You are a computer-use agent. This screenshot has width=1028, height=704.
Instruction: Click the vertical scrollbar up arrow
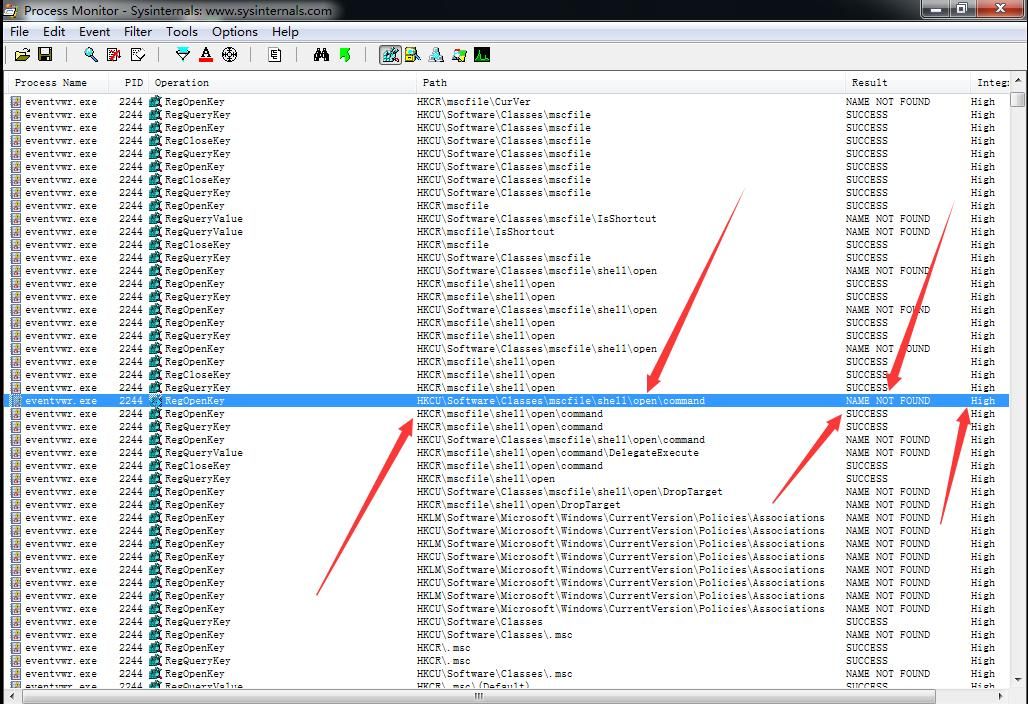[x=1018, y=81]
